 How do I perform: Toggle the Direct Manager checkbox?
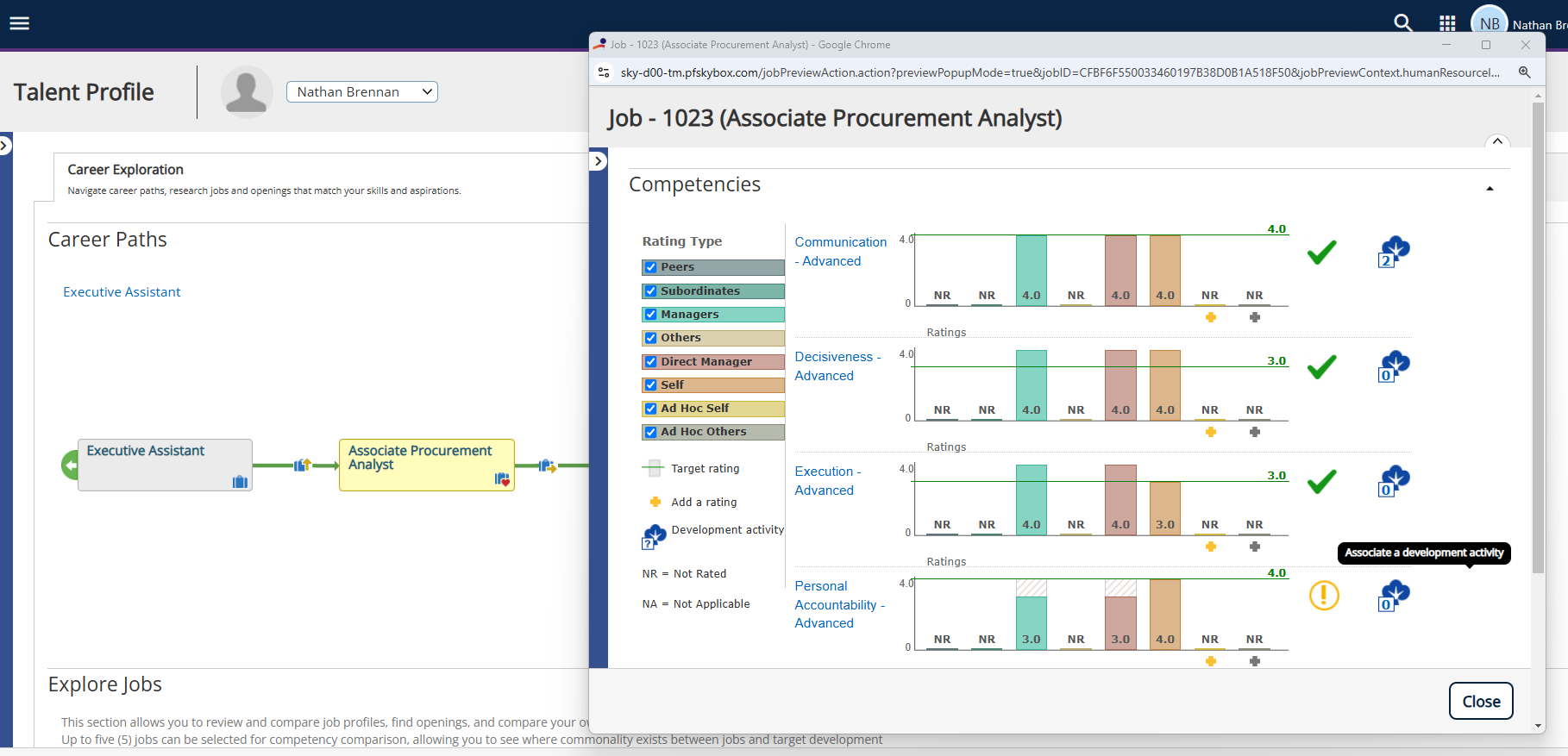click(651, 362)
